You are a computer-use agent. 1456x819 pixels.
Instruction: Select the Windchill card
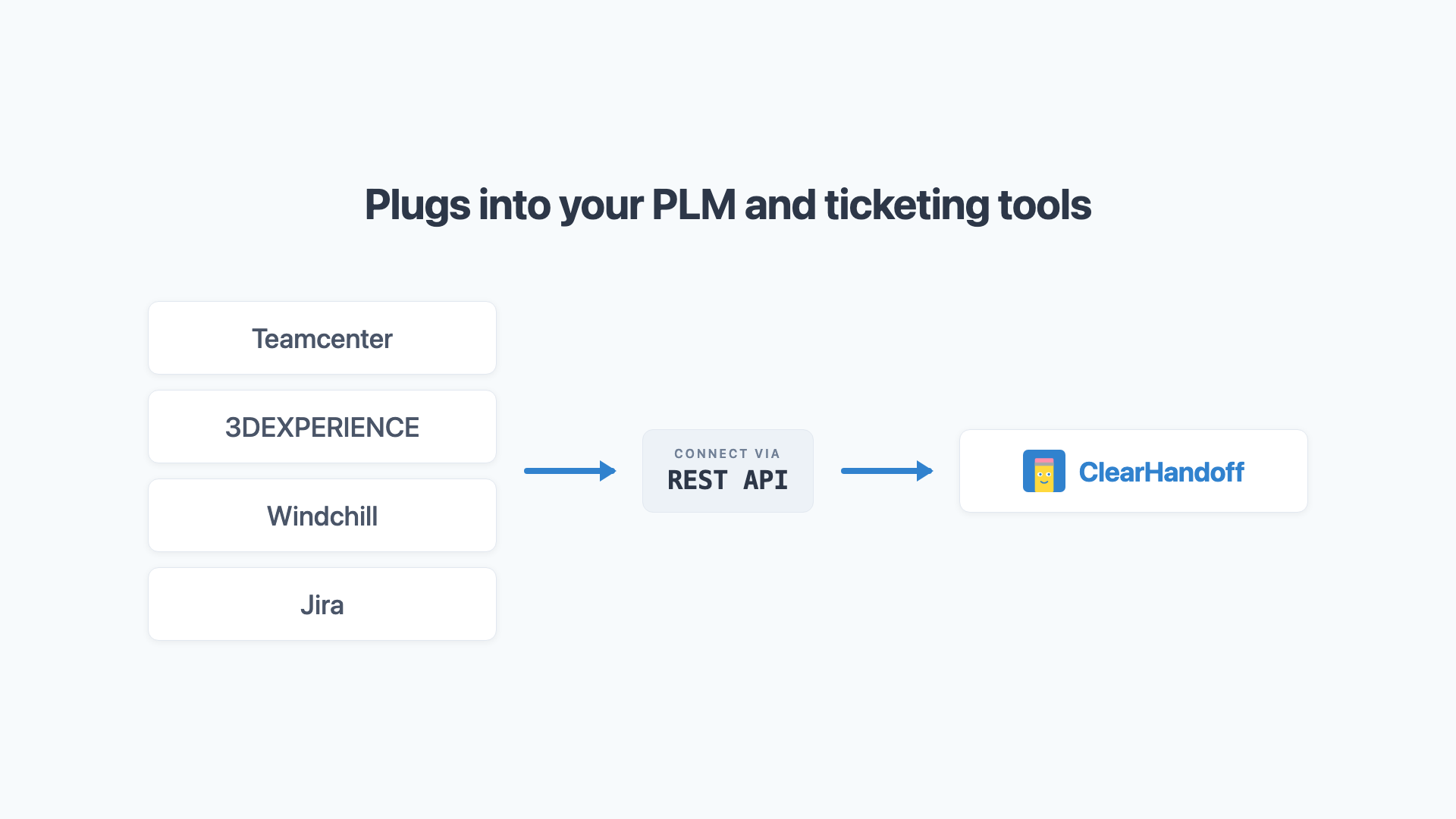(x=322, y=516)
